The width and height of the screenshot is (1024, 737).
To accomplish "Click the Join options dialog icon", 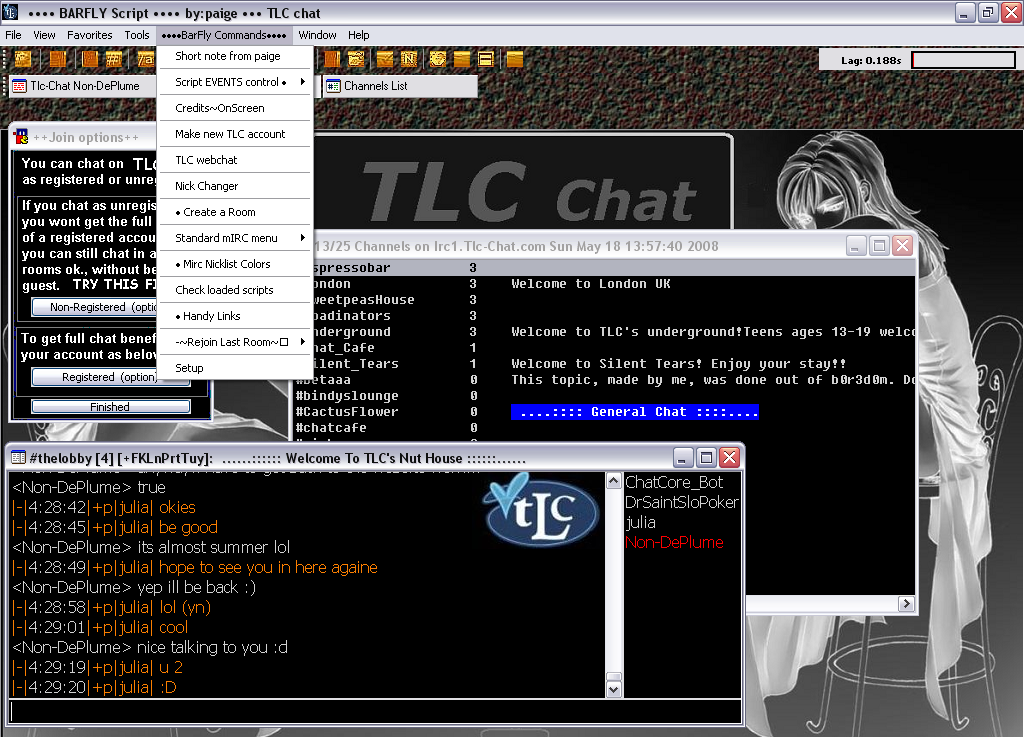I will point(22,136).
